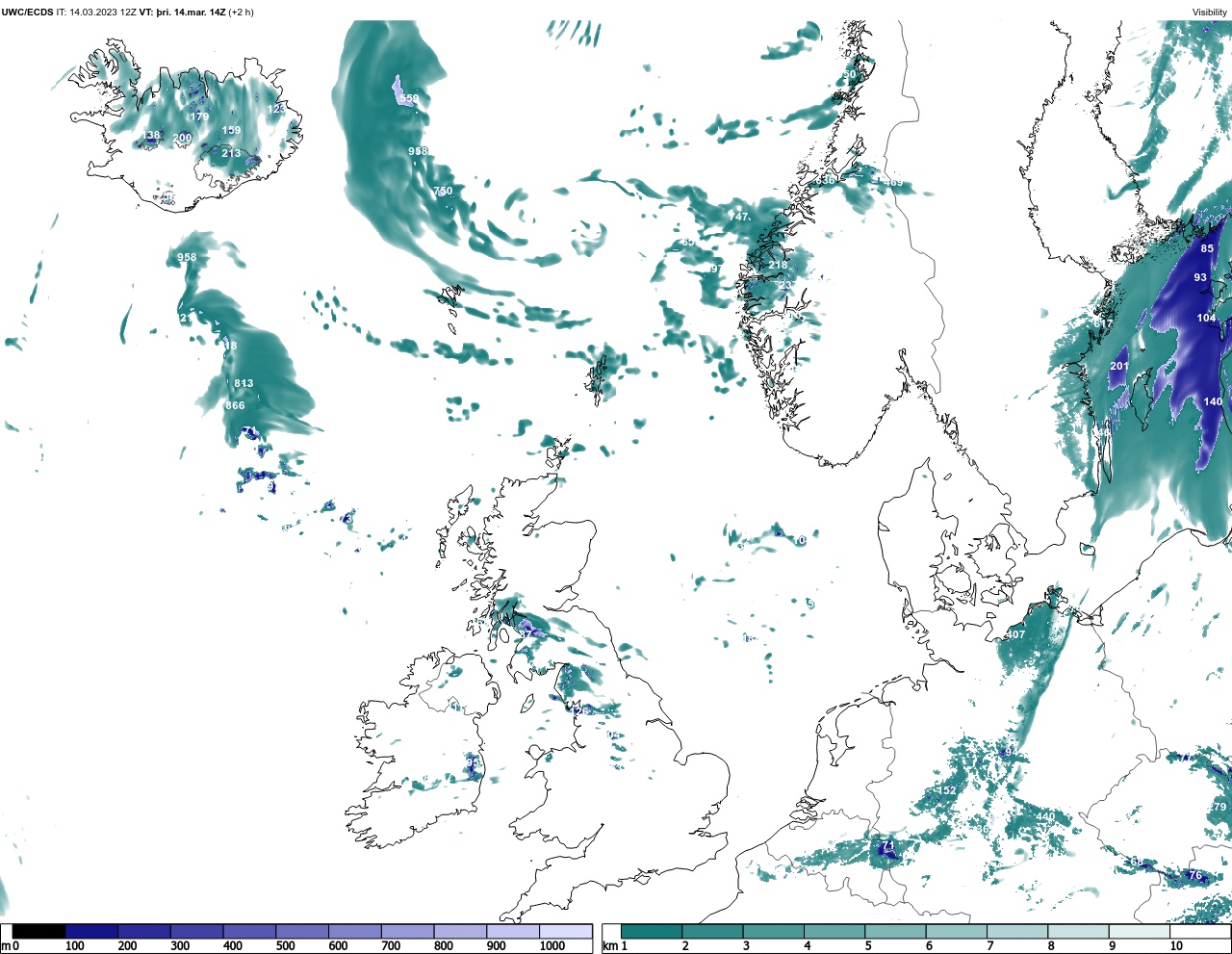The height and width of the screenshot is (954, 1232).
Task: Click the '179' value over Iceland
Action: coord(199,117)
